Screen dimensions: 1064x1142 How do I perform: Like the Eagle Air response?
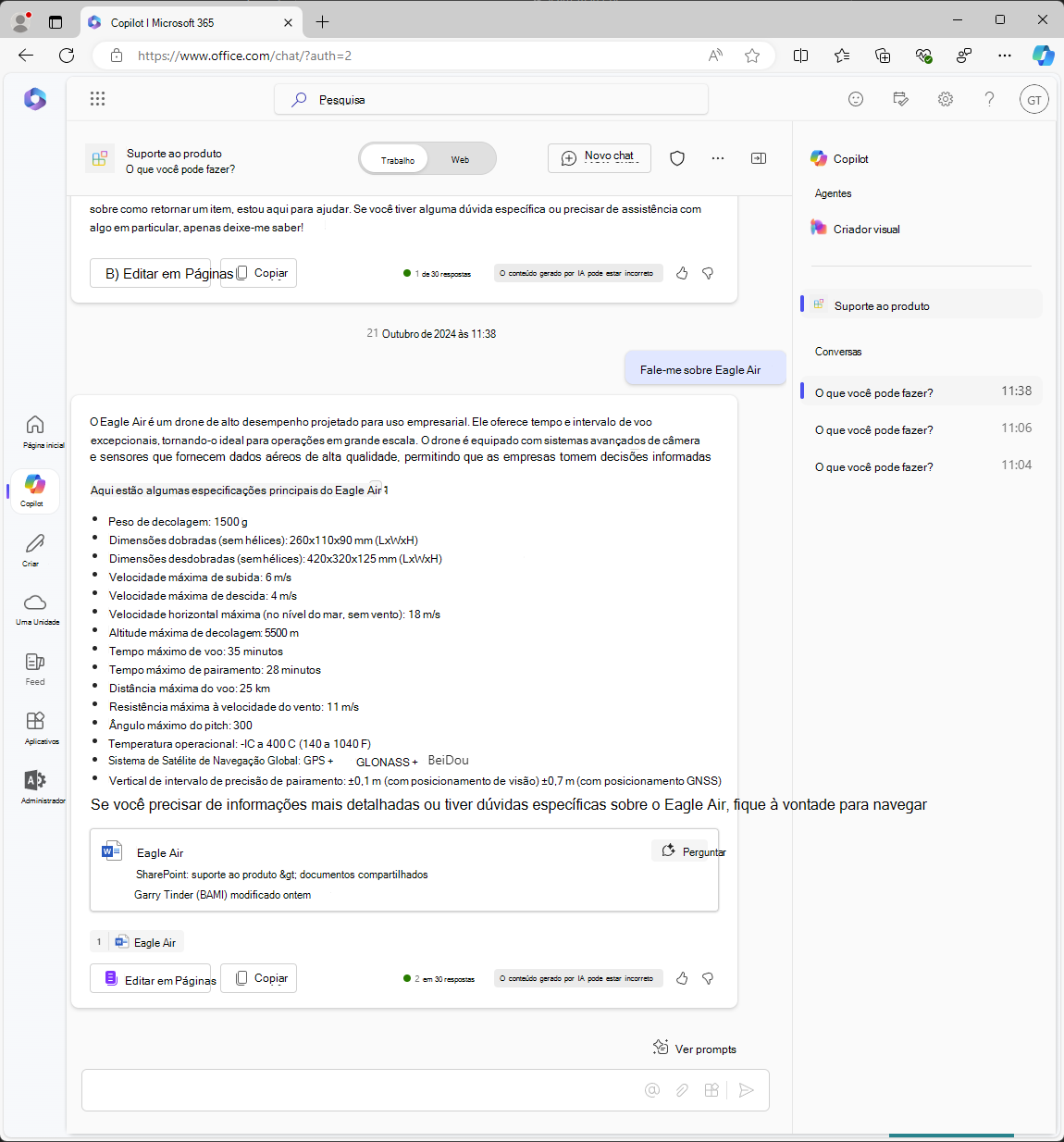pos(682,978)
